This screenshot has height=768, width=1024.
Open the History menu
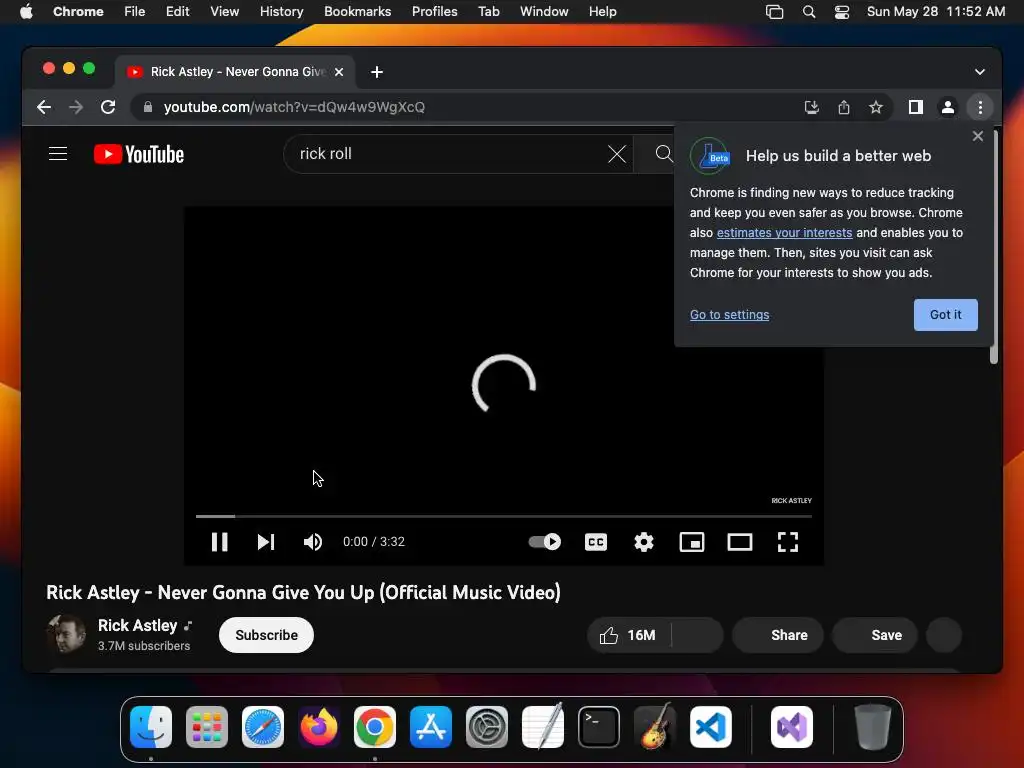281,11
